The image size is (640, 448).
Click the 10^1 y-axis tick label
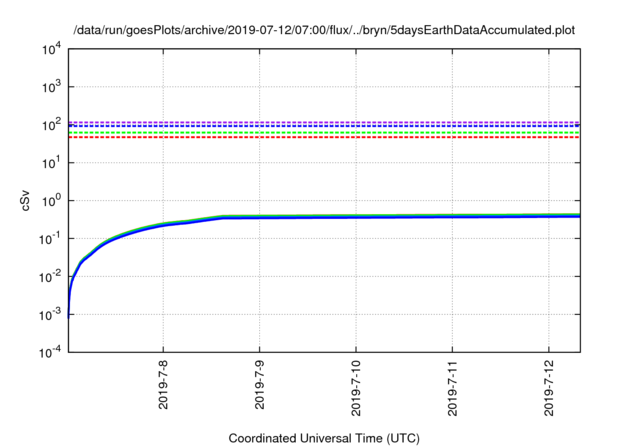52,162
